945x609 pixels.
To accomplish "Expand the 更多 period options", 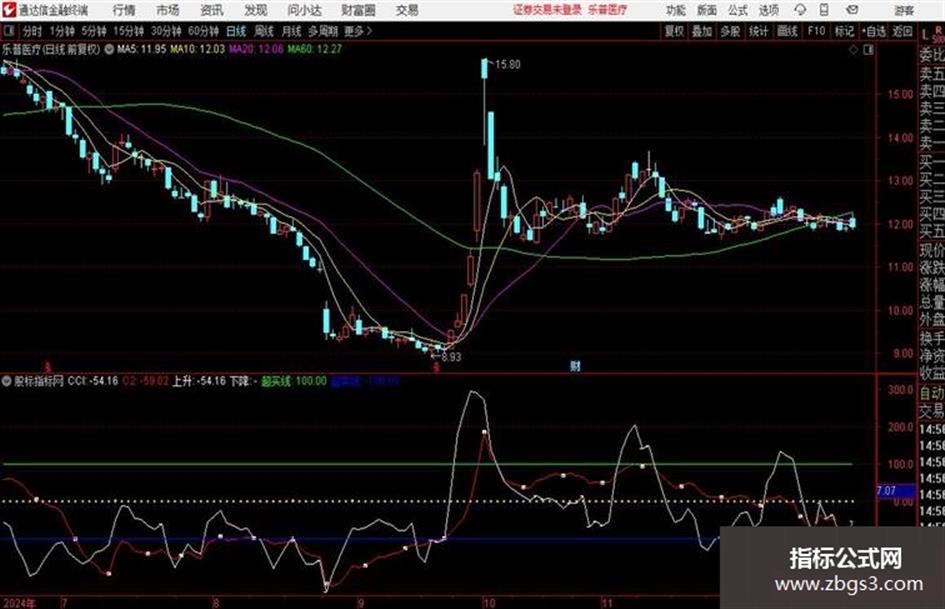I will [x=357, y=31].
